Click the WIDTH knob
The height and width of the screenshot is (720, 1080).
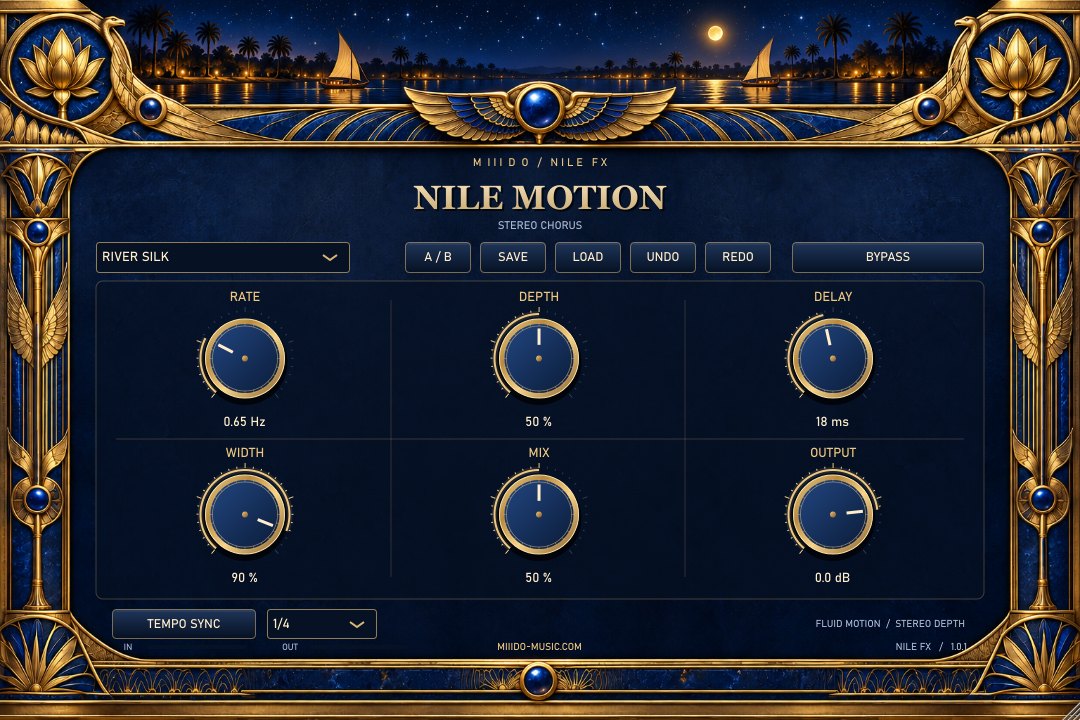pos(245,514)
